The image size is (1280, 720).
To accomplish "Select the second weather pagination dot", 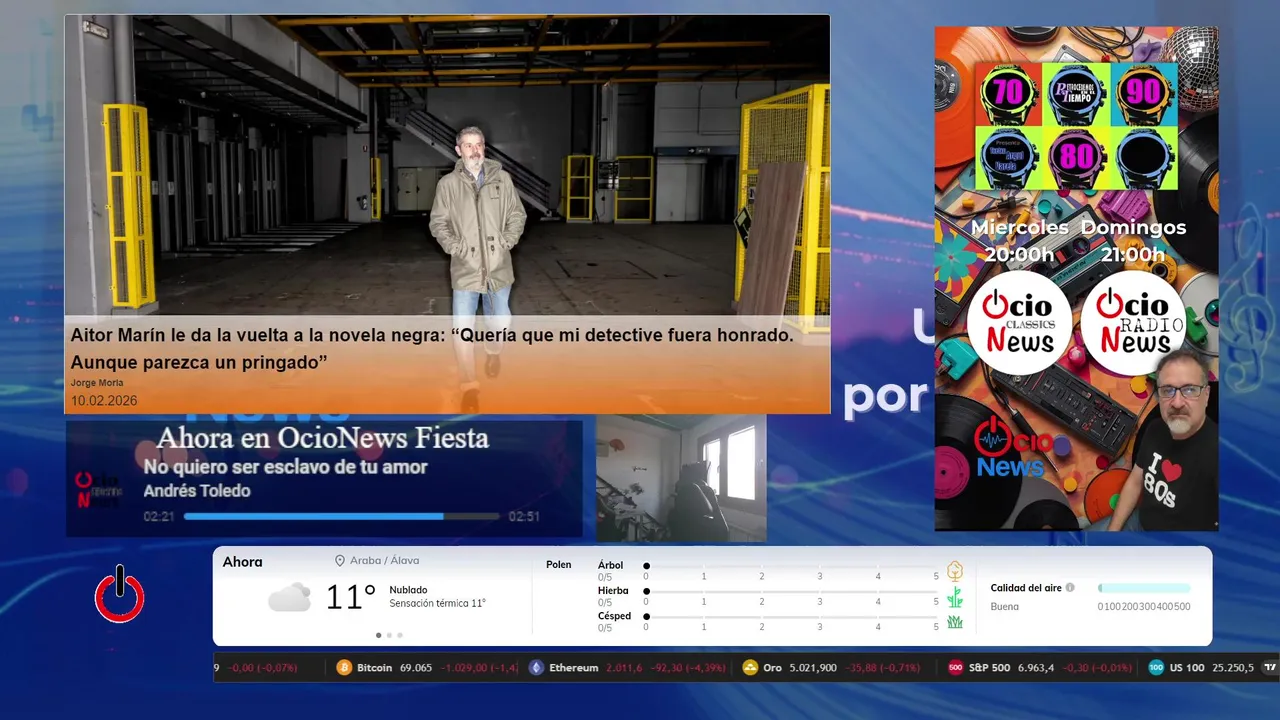I will pos(389,635).
